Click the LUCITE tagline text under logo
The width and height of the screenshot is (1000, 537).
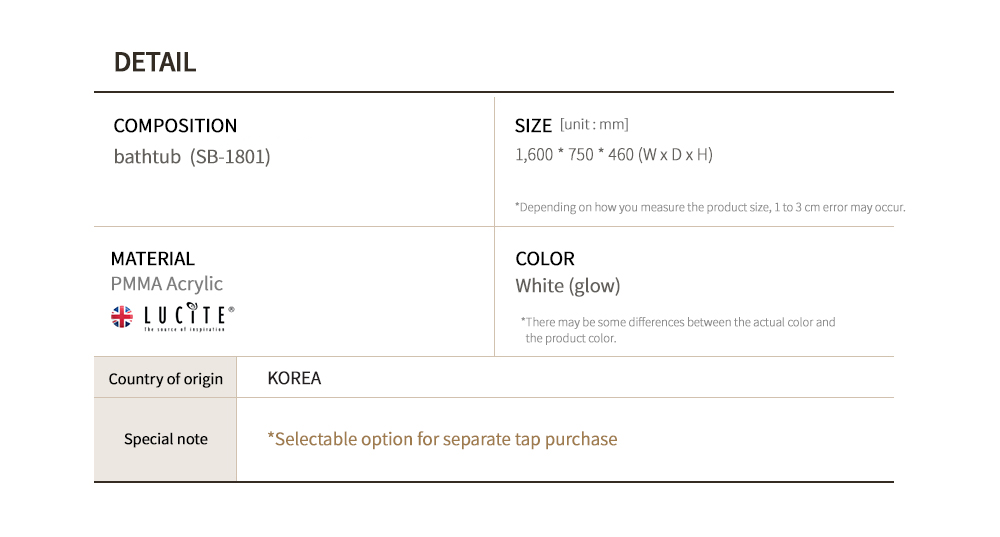(184, 329)
